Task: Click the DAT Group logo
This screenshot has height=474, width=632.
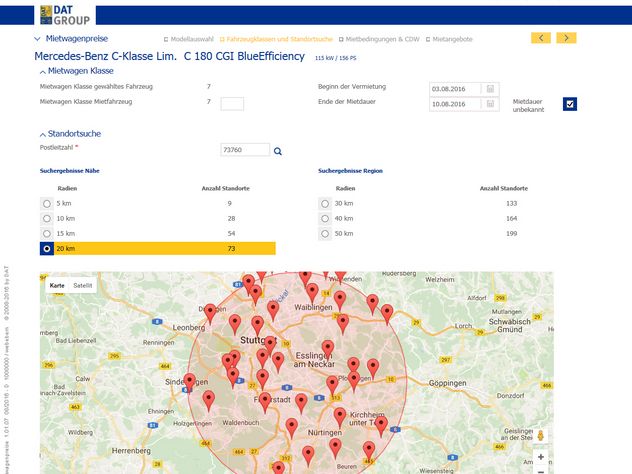Action: tap(65, 15)
